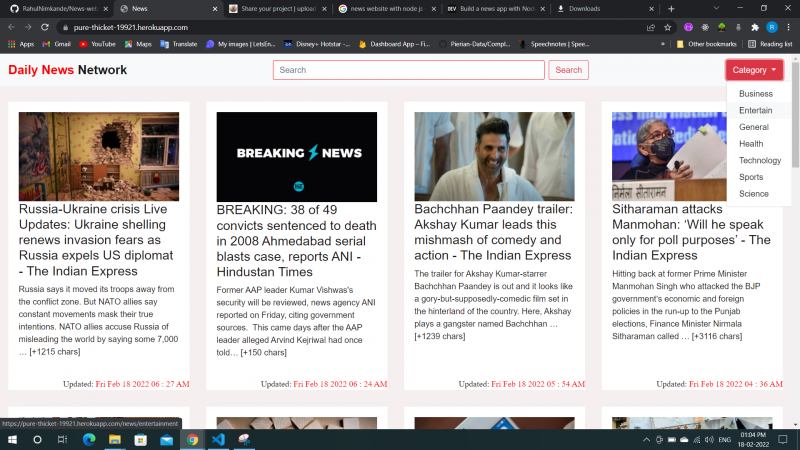
Task: Select Science from the Category menu
Action: click(754, 194)
